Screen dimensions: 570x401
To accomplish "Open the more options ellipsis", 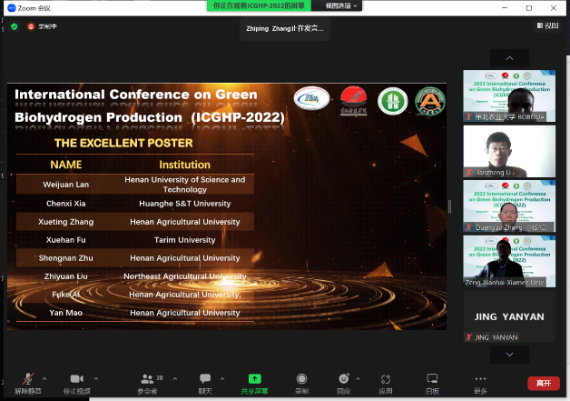I will pyautogui.click(x=480, y=378).
